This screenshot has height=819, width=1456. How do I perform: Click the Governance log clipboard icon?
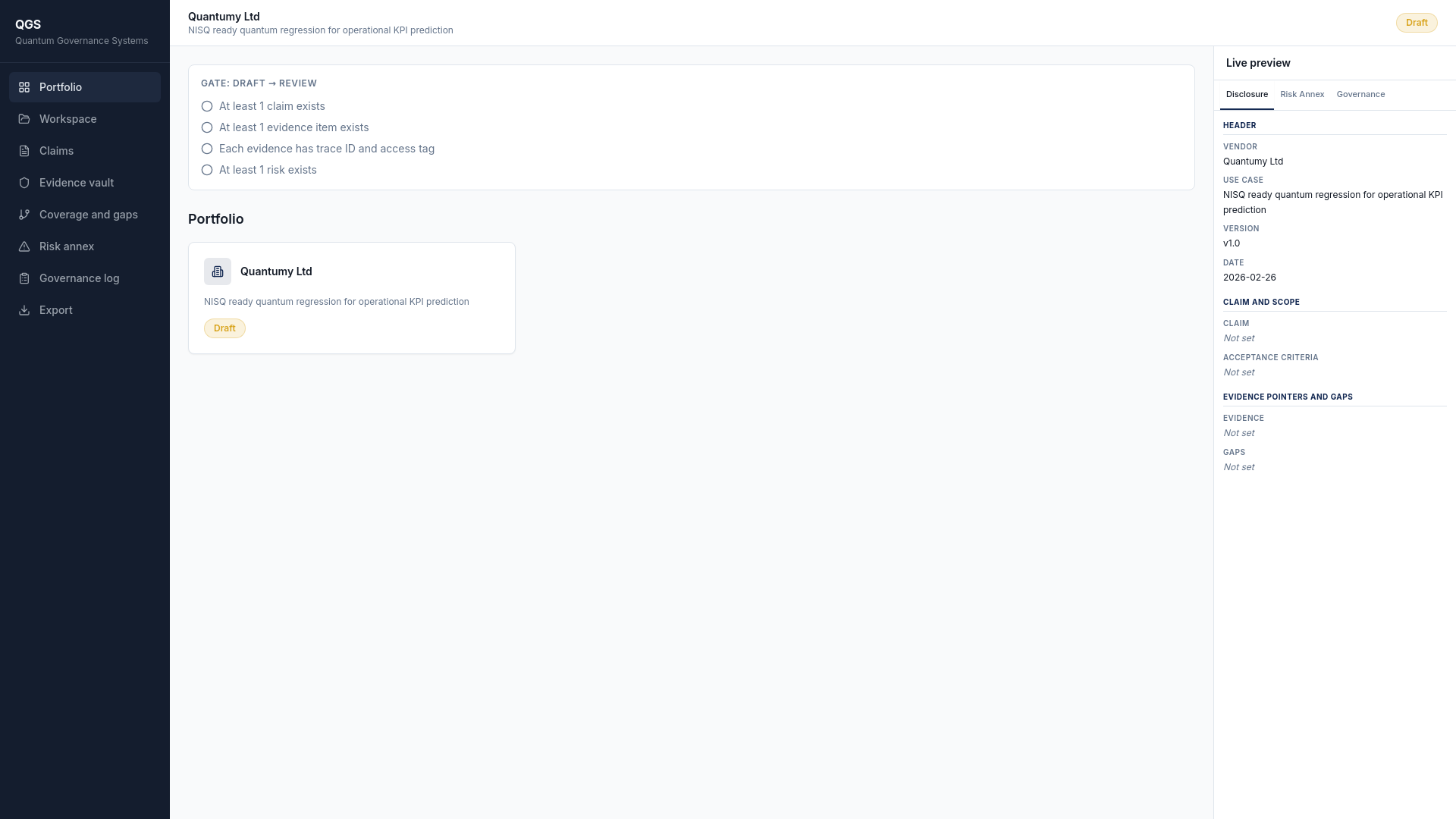pyautogui.click(x=24, y=278)
